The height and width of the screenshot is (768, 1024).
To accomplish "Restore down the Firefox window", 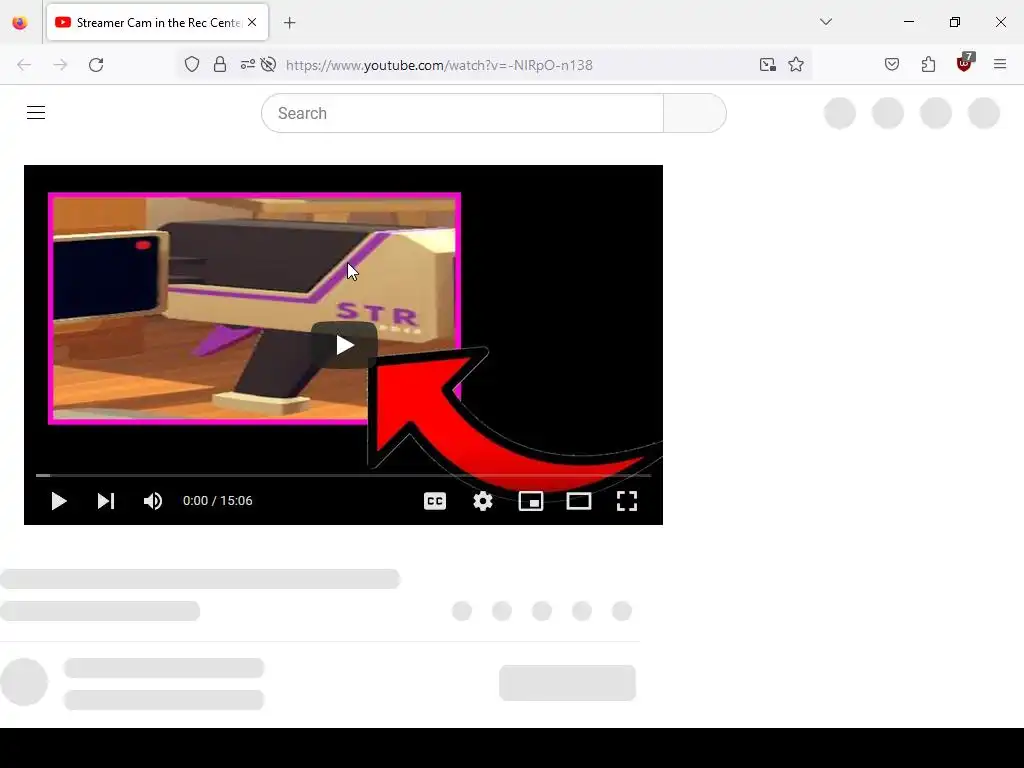I will click(x=955, y=22).
